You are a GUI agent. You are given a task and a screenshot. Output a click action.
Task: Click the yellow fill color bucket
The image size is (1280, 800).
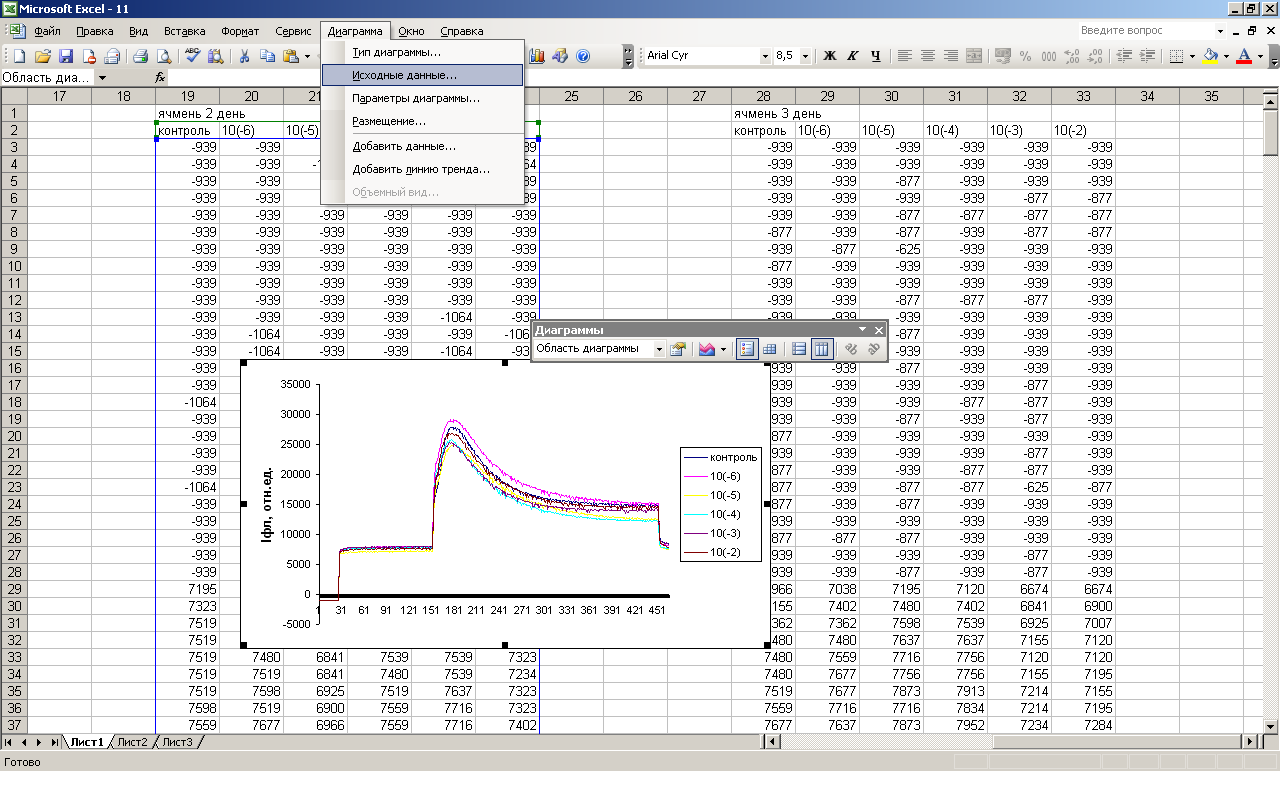pos(1210,56)
